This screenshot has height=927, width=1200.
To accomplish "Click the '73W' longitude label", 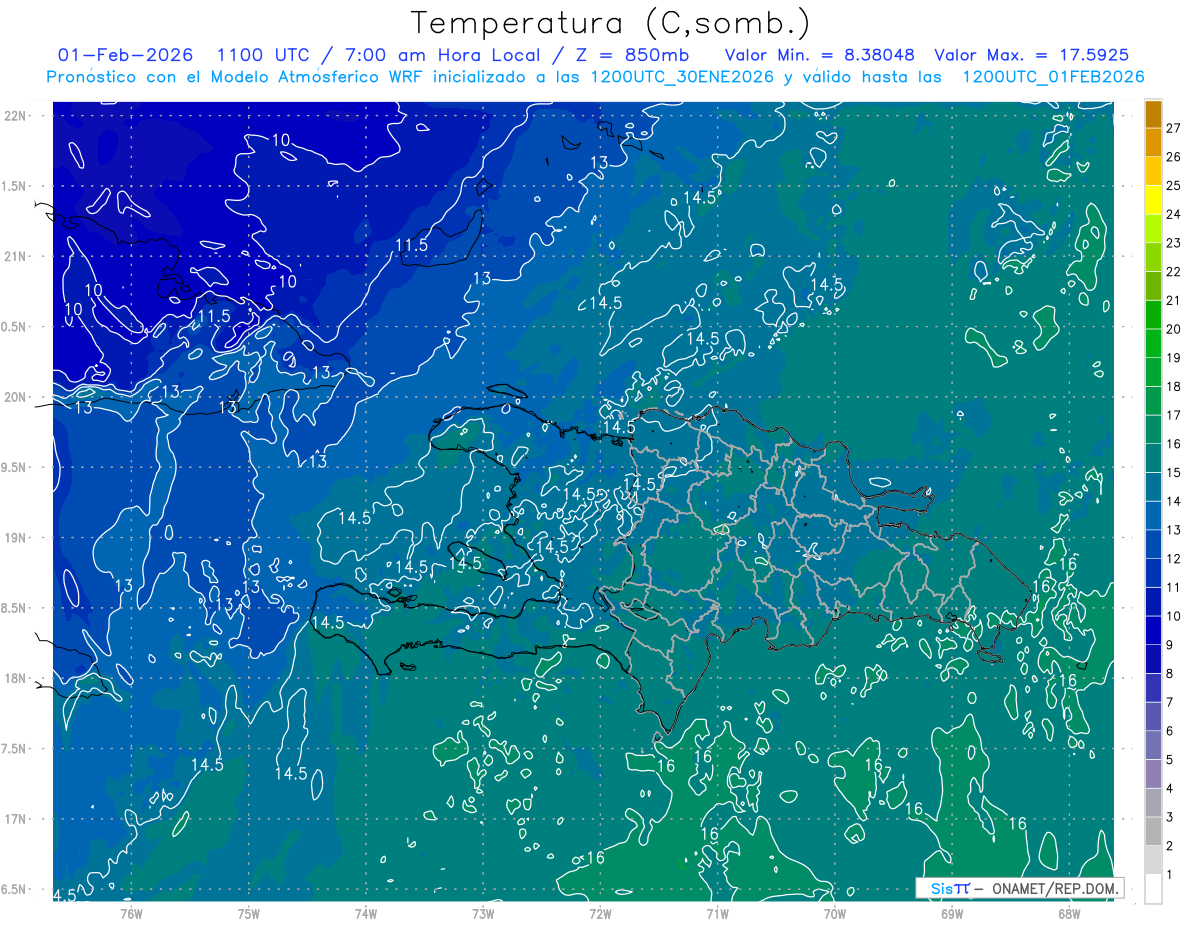I will (x=483, y=914).
